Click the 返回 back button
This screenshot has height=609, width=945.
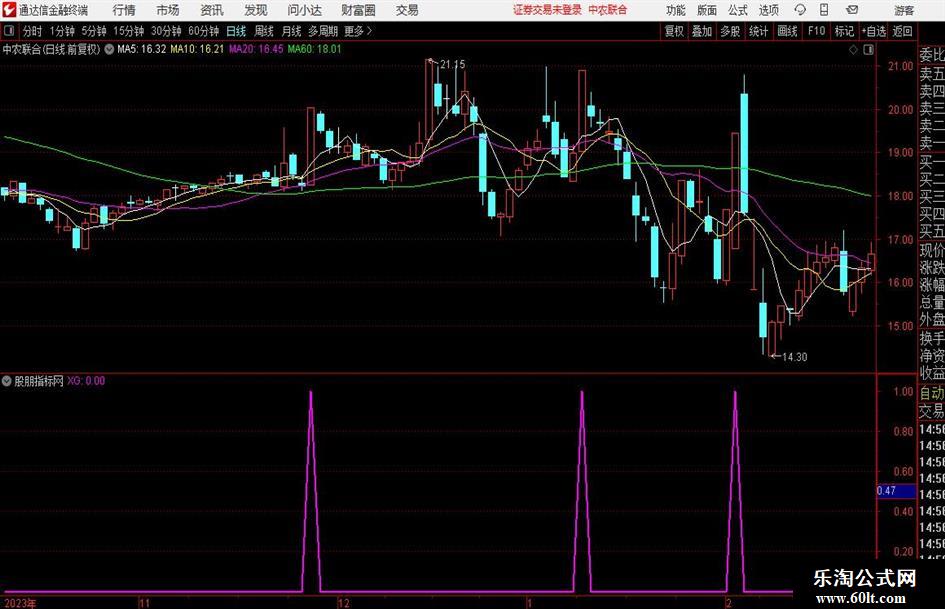pyautogui.click(x=902, y=31)
